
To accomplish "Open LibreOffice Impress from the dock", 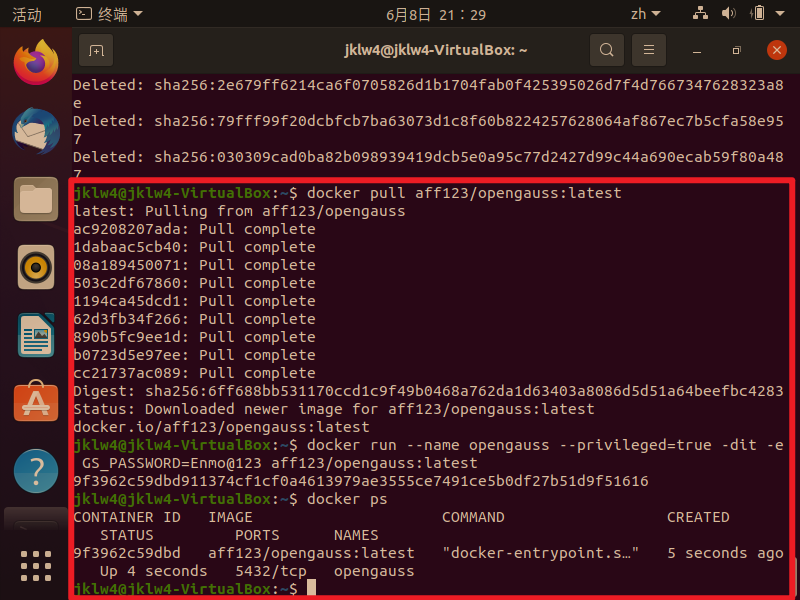I will pyautogui.click(x=36, y=333).
